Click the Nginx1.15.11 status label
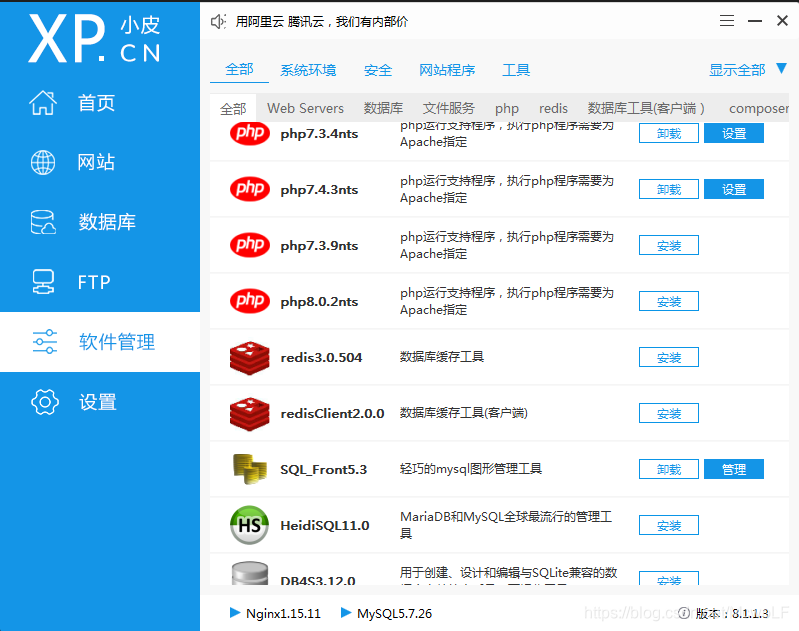 point(283,613)
